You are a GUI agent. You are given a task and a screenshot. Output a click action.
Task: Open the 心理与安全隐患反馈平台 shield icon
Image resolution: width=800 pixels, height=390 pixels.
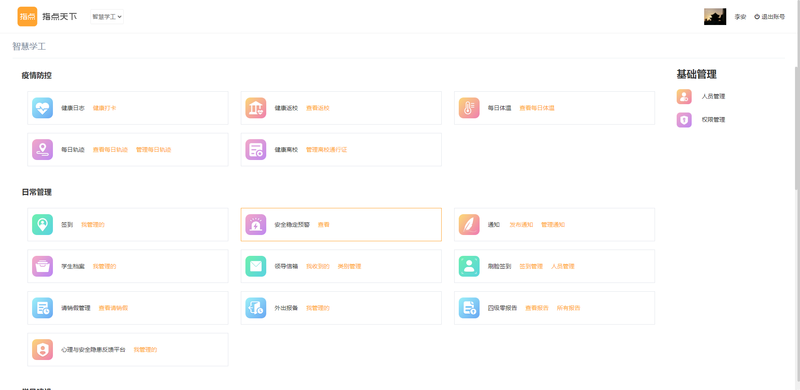tap(42, 350)
